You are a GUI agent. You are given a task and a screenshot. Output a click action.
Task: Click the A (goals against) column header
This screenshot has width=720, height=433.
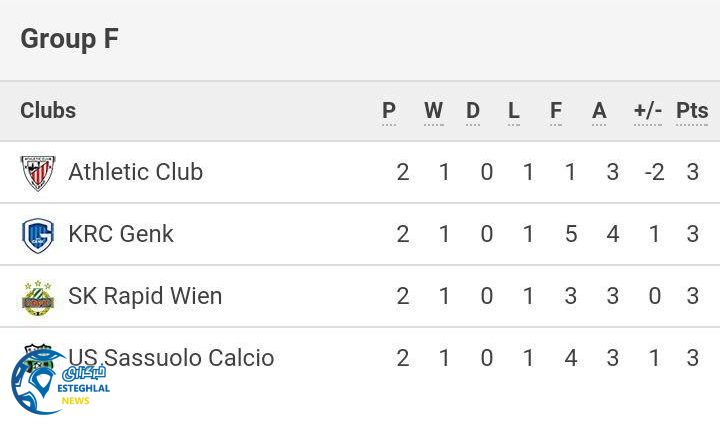coord(599,111)
